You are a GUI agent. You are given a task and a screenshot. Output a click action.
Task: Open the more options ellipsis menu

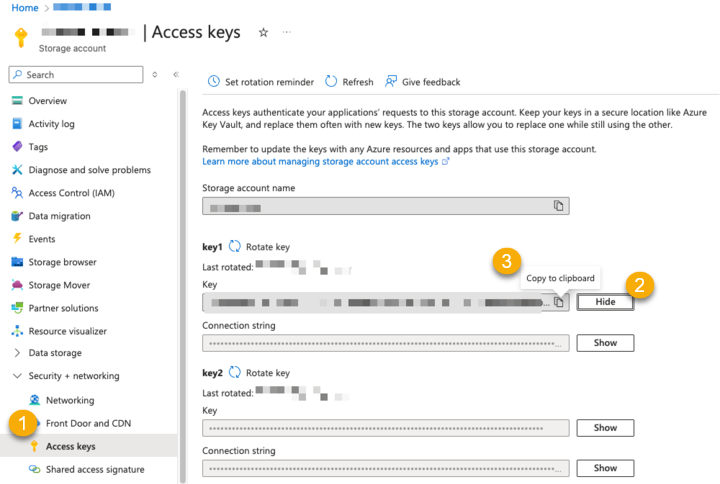(287, 33)
